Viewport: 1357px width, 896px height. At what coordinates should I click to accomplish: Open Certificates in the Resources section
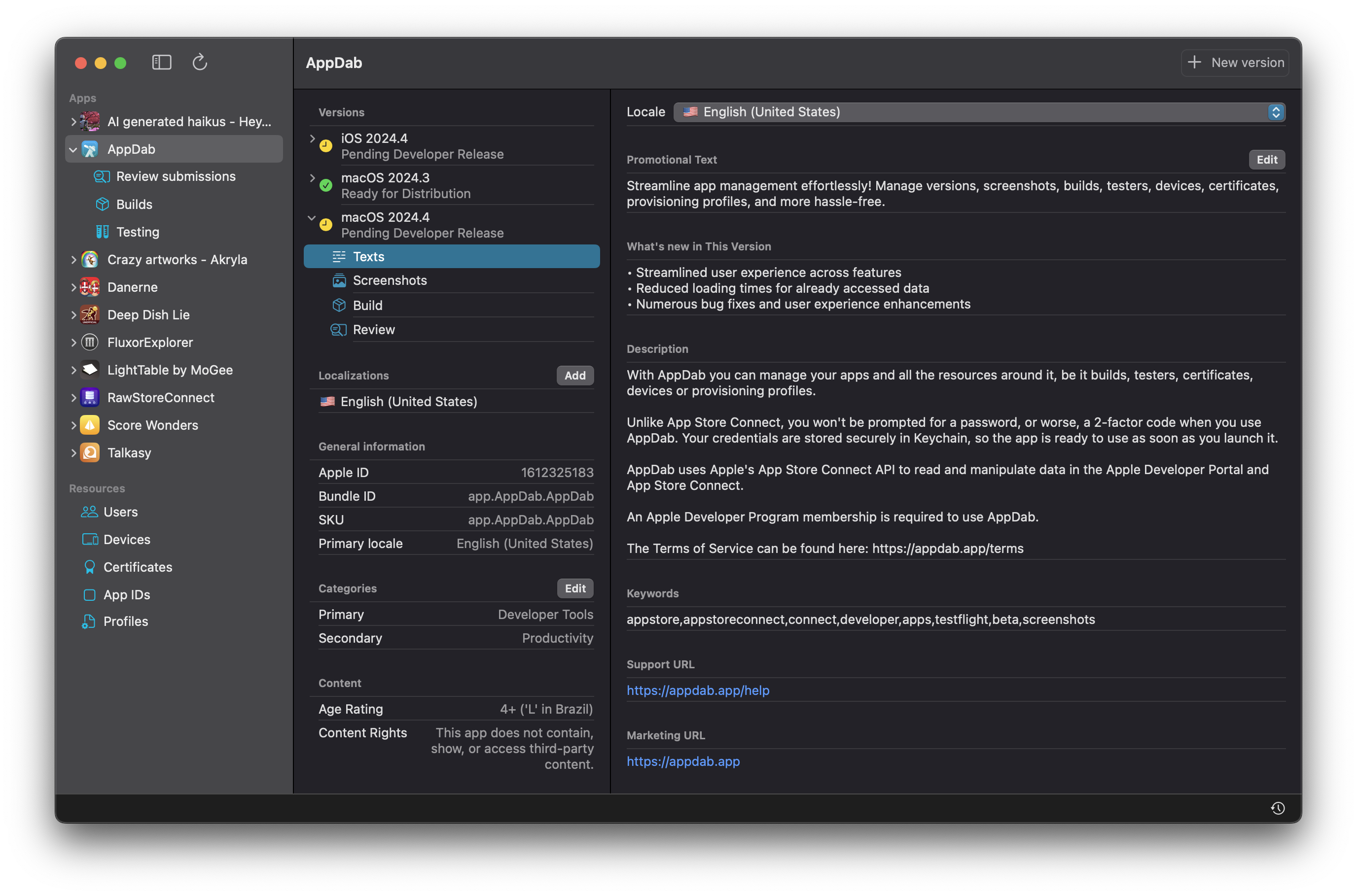tap(137, 567)
